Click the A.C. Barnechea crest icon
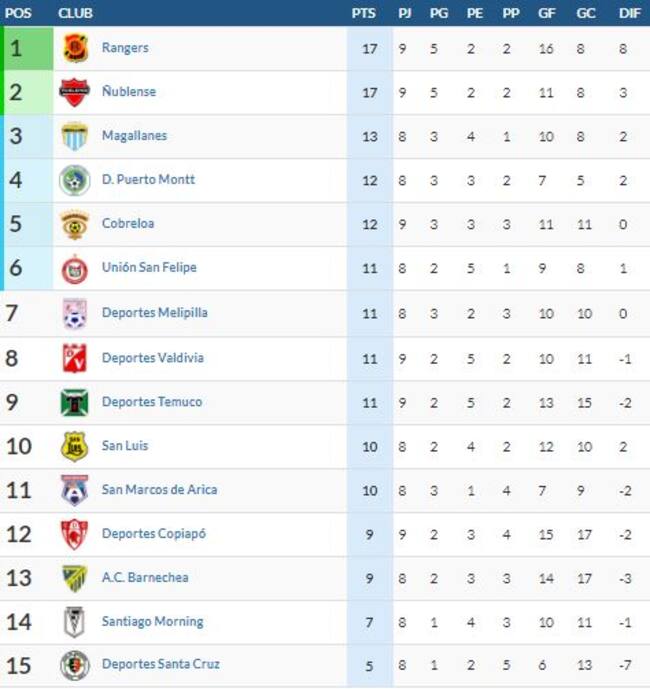 click(75, 578)
